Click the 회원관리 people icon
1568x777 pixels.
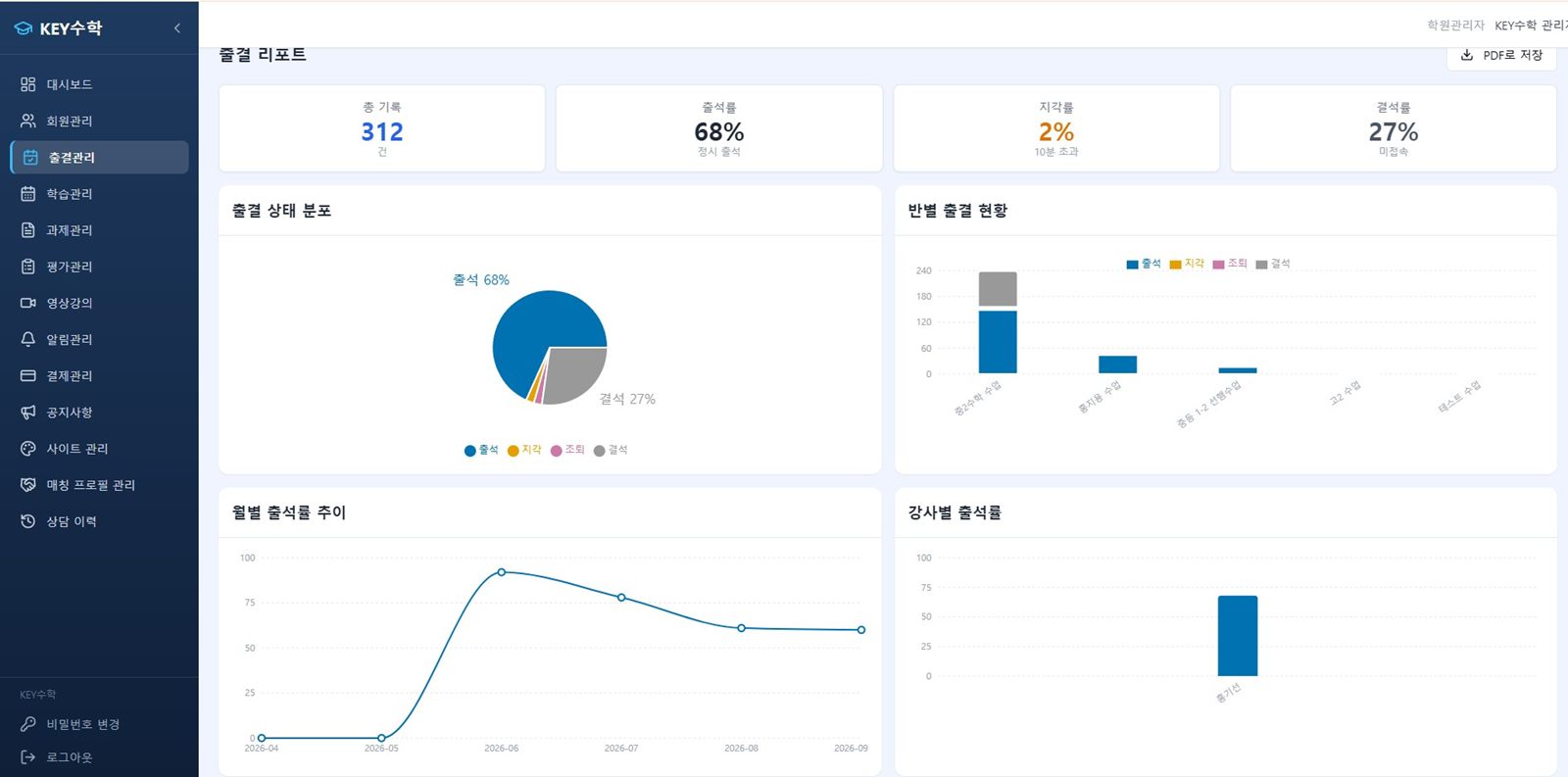coord(28,121)
